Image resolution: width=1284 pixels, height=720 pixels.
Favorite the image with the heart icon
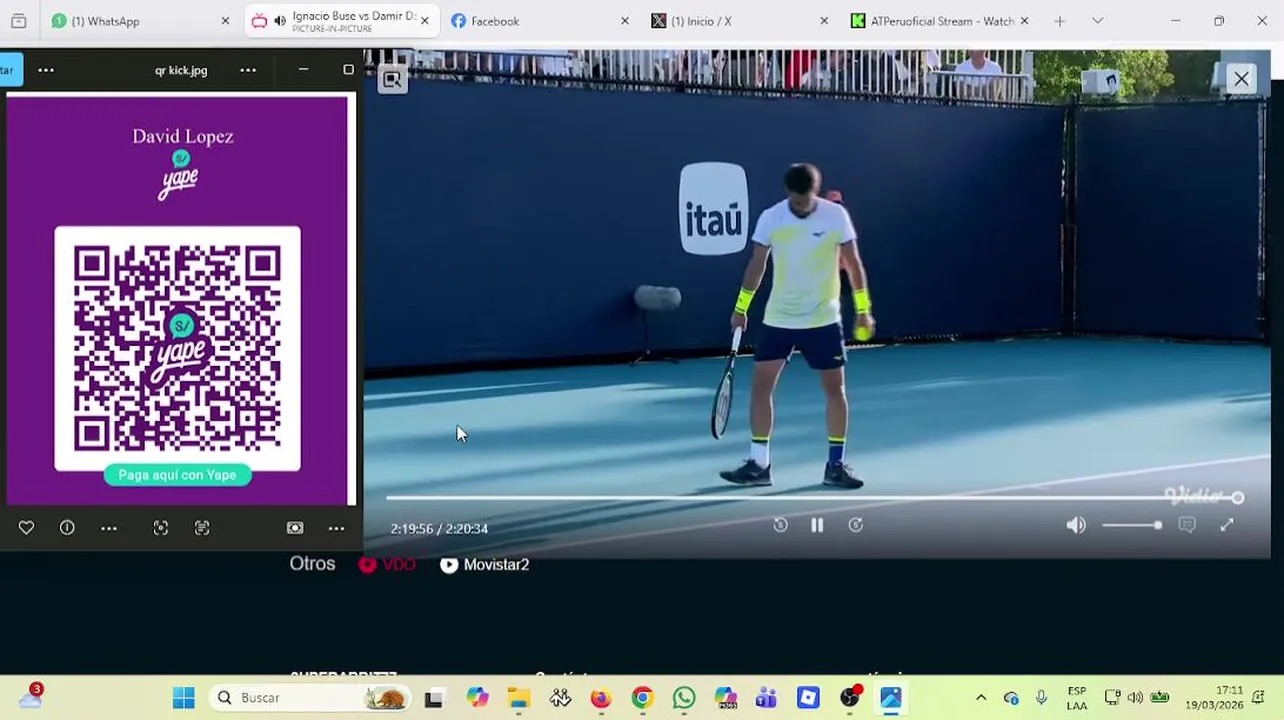(x=26, y=528)
